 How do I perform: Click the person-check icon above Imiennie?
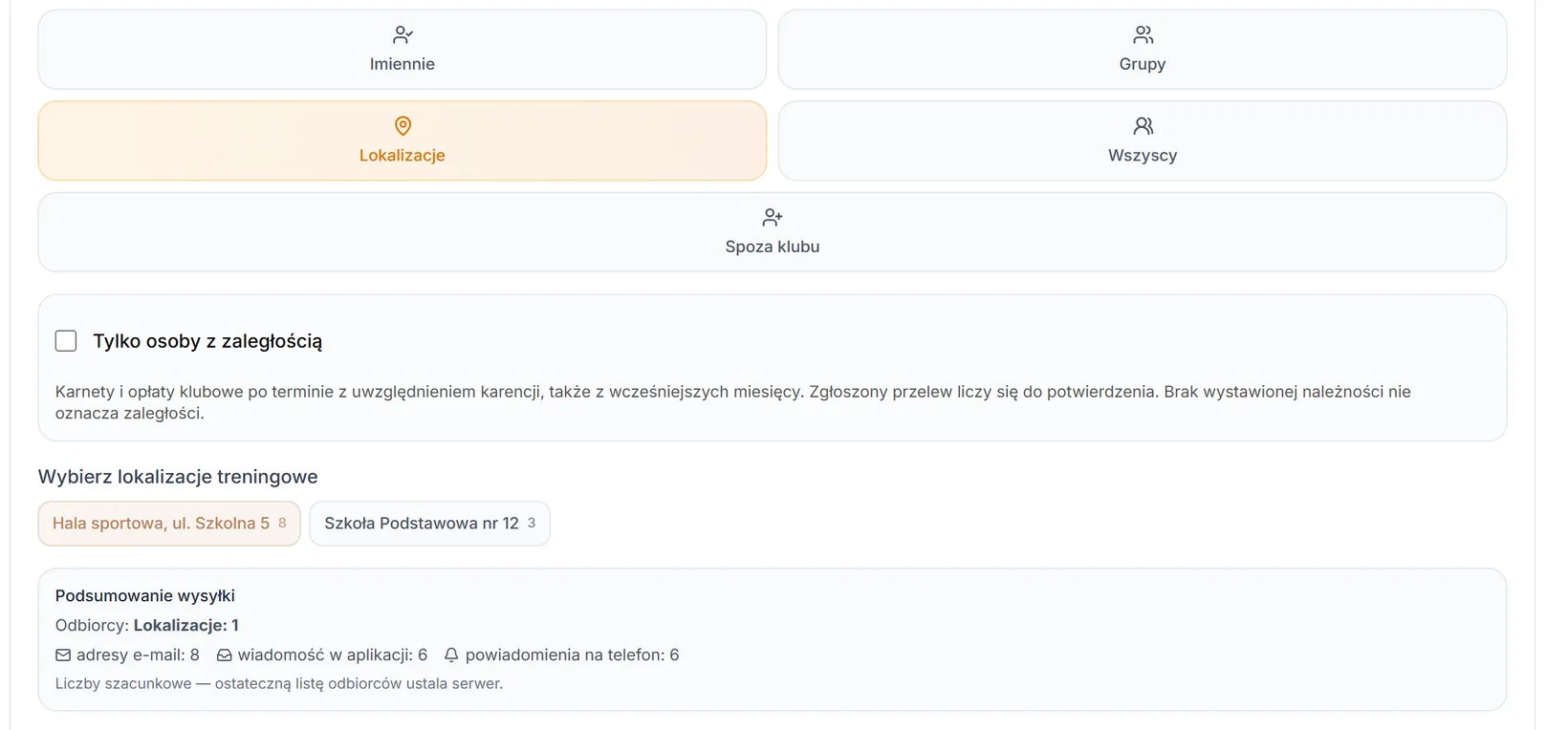point(403,35)
